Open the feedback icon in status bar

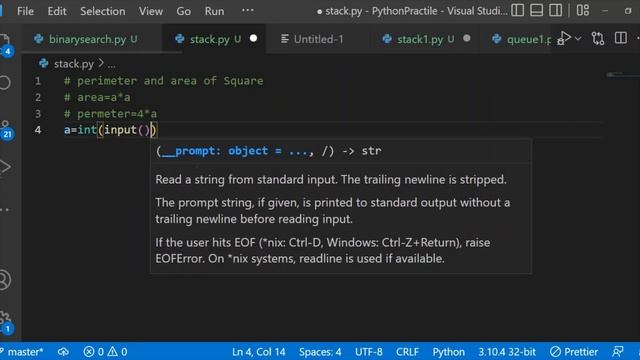[618, 352]
